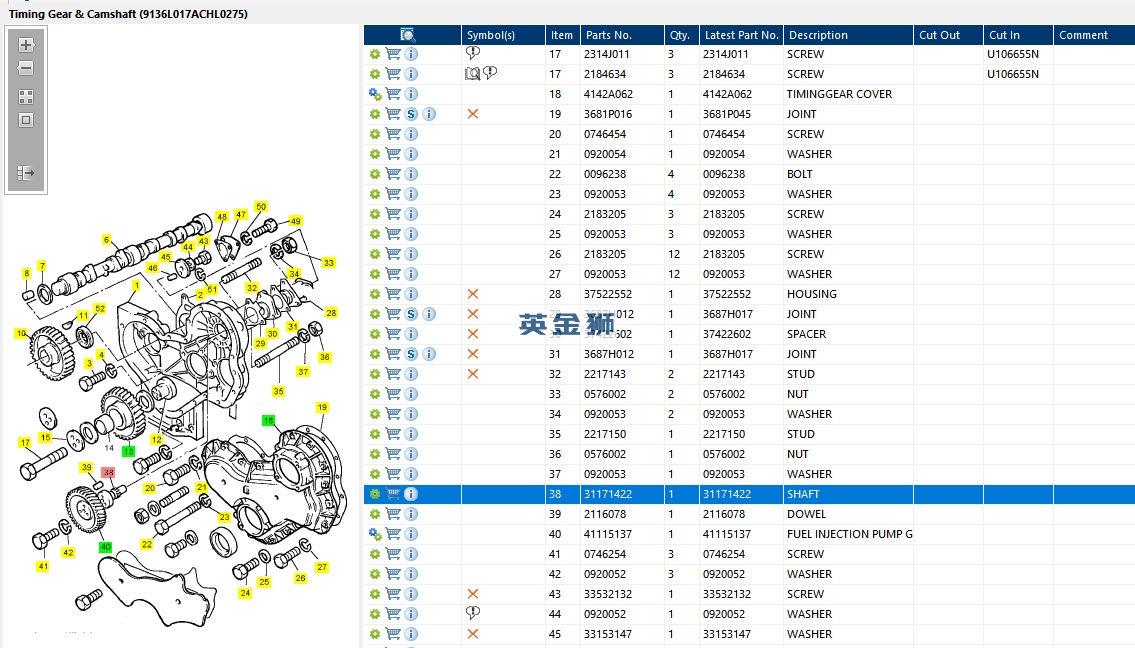Click note bubble symbol for item 44
The width and height of the screenshot is (1135, 648).
473,613
